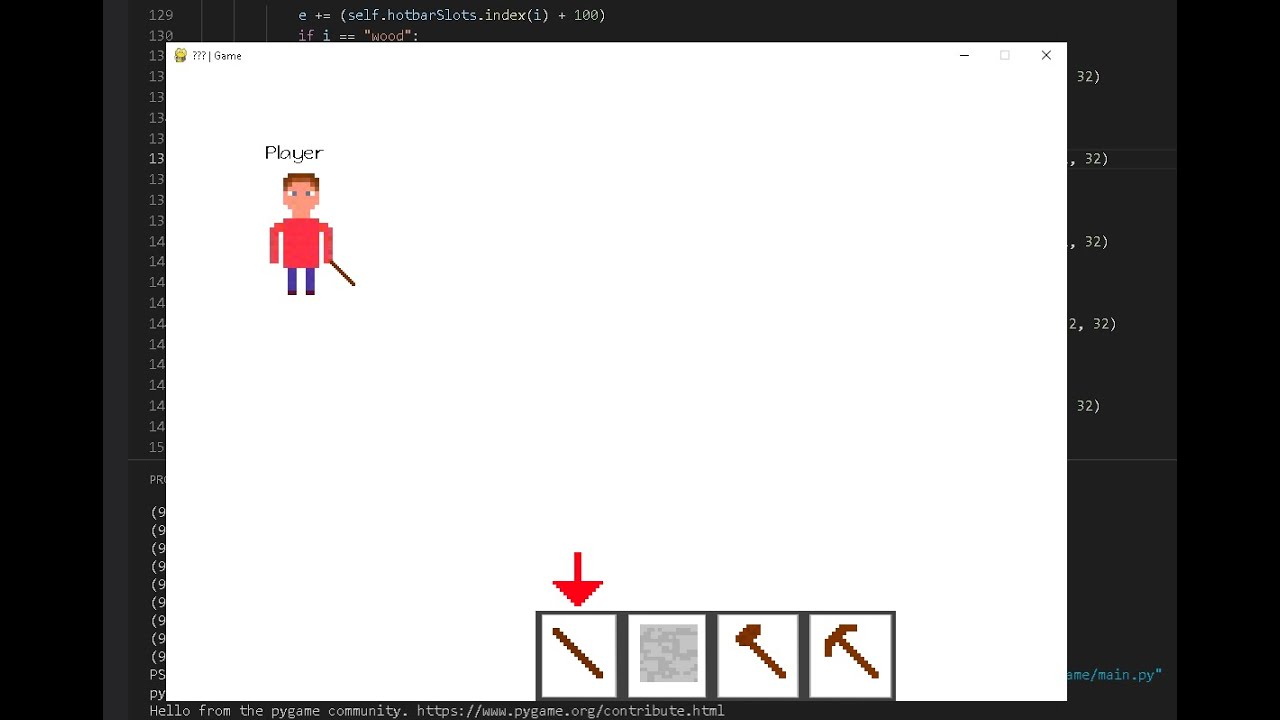
Task: Select the wooden stick hotbar slot
Action: click(x=578, y=655)
